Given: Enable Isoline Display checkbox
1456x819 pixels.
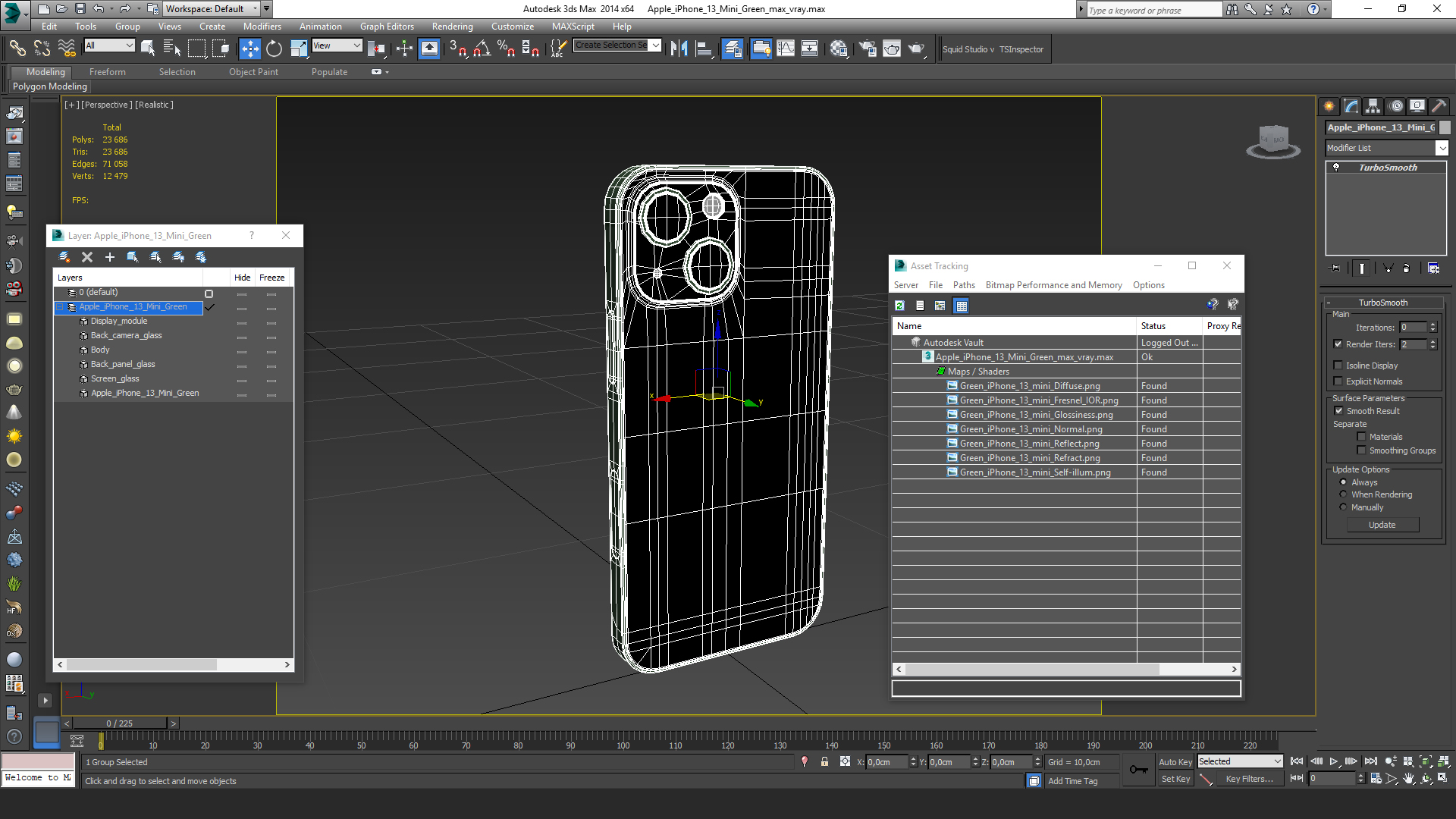Looking at the screenshot, I should (x=1338, y=365).
